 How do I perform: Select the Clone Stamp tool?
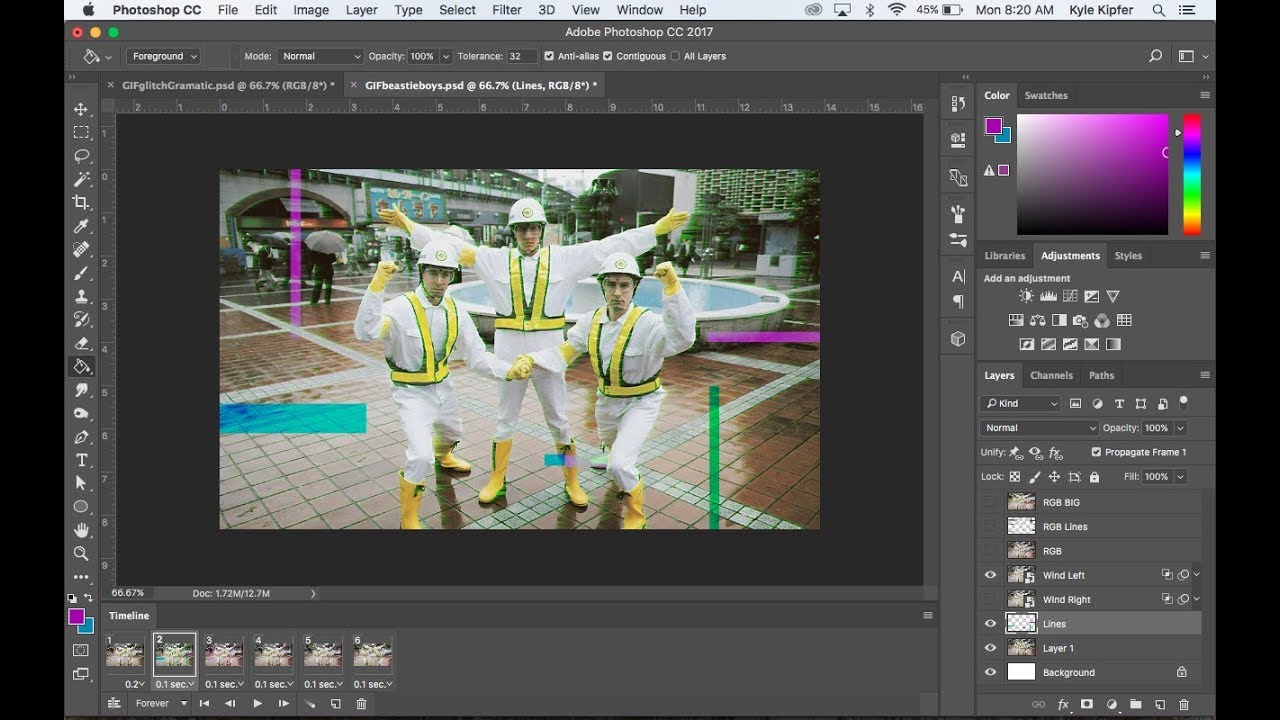tap(81, 296)
